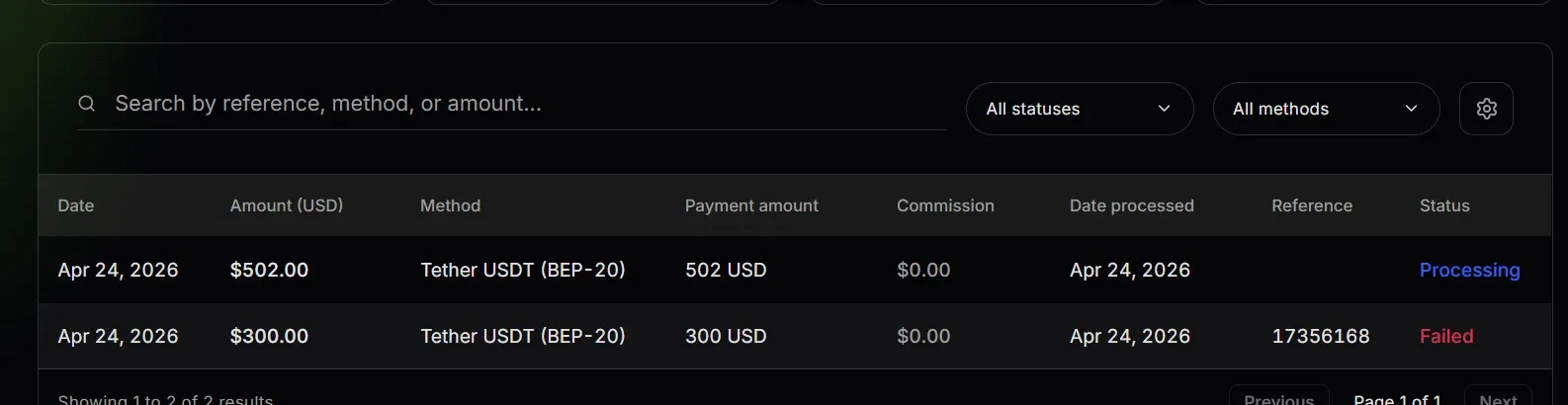Image resolution: width=1568 pixels, height=405 pixels.
Task: Click the Failed status label
Action: click(x=1446, y=336)
